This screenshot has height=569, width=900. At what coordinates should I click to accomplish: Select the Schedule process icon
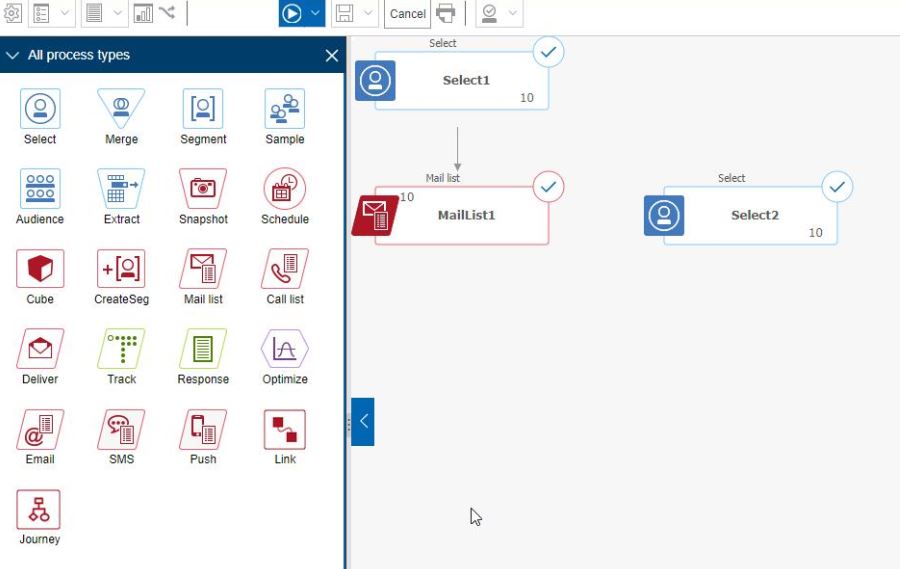click(x=285, y=188)
